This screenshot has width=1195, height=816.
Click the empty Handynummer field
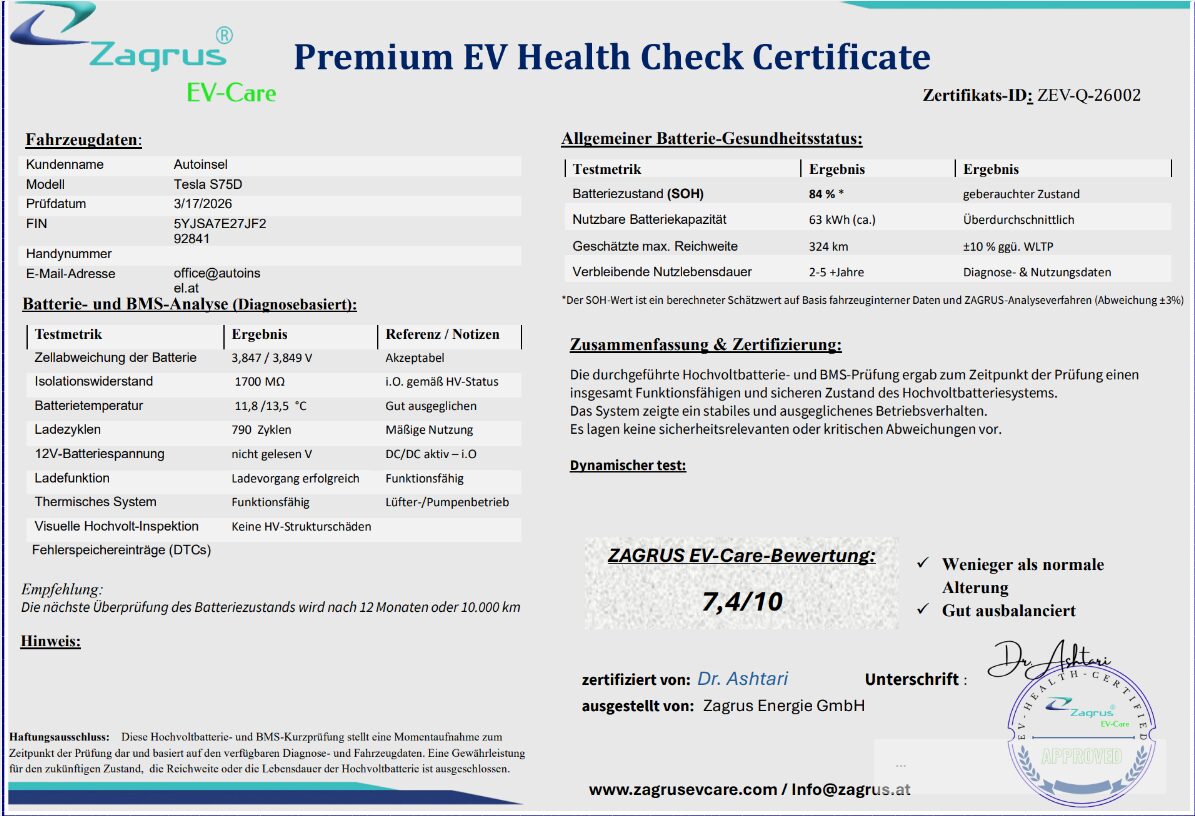(340, 254)
